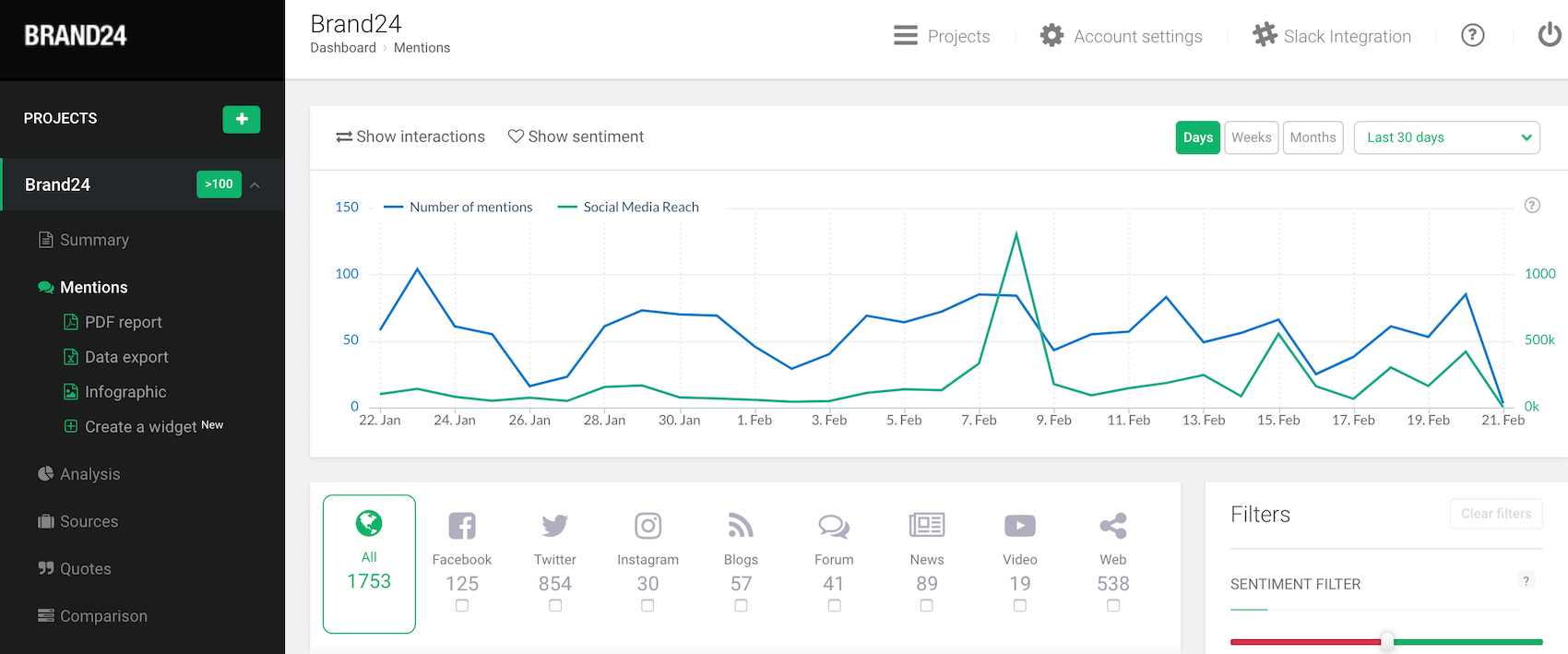Click the Projects hamburger icon

(x=906, y=36)
